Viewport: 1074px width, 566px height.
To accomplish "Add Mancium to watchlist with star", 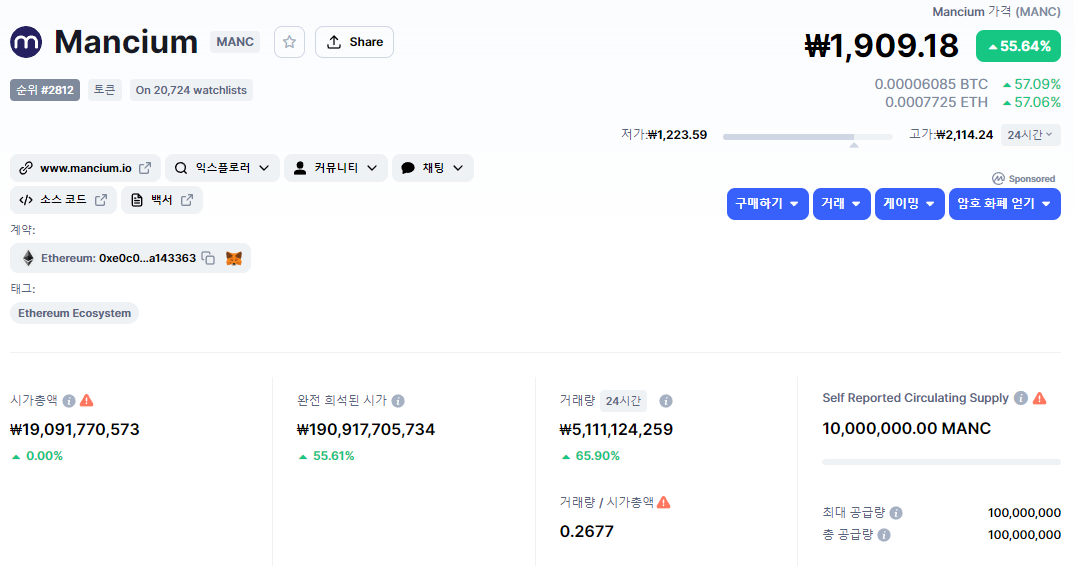I will click(289, 42).
